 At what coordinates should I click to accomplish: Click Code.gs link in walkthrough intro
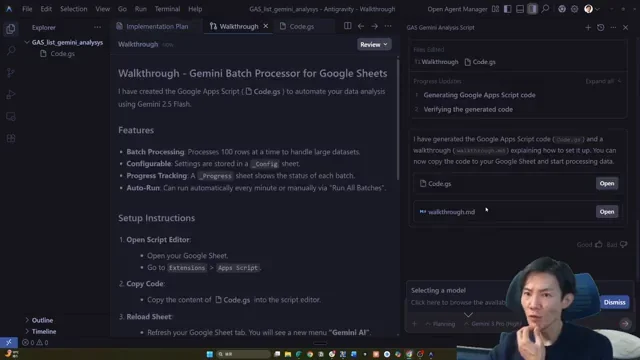pos(263,91)
